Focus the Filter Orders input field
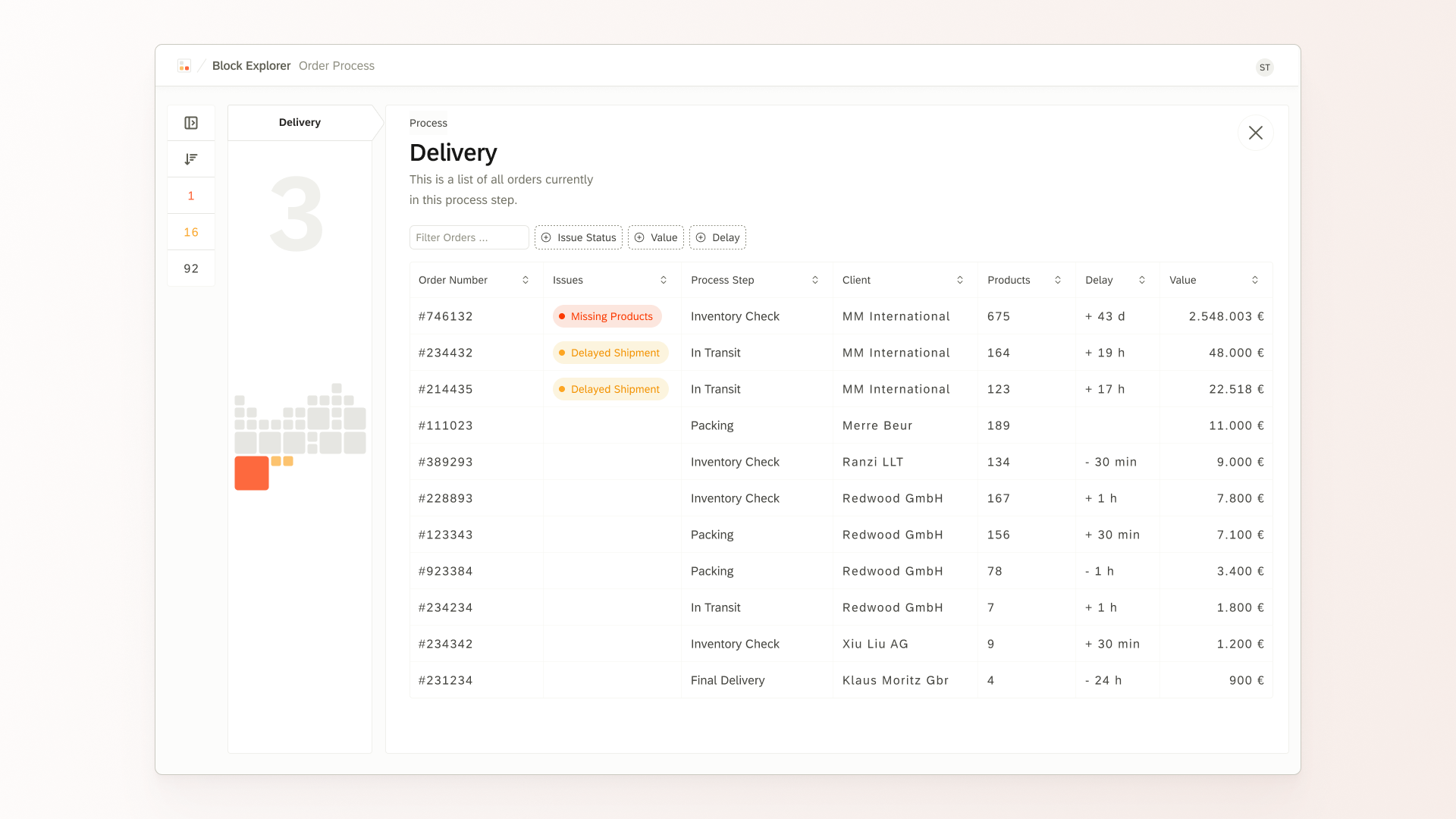Viewport: 1456px width, 819px height. click(469, 237)
